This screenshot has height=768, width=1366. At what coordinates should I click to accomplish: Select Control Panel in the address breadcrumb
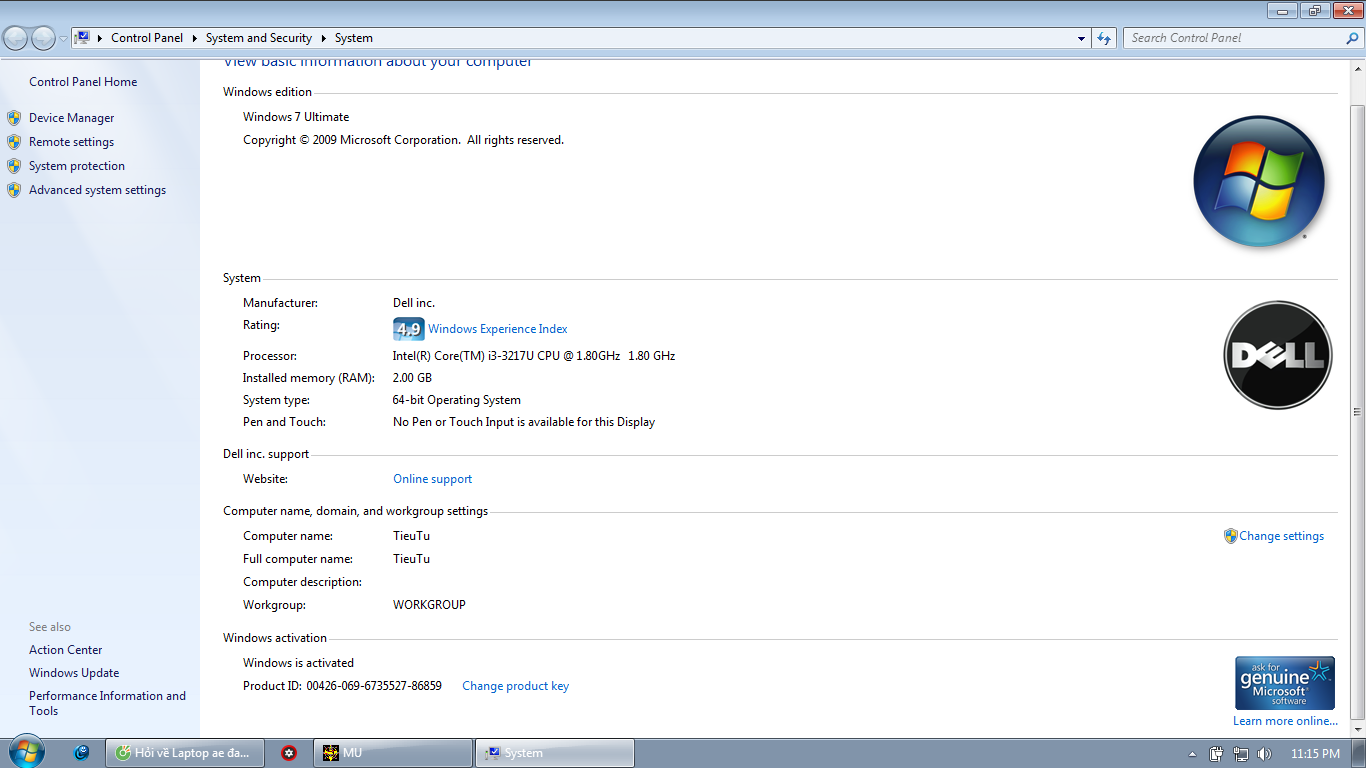[x=147, y=38]
